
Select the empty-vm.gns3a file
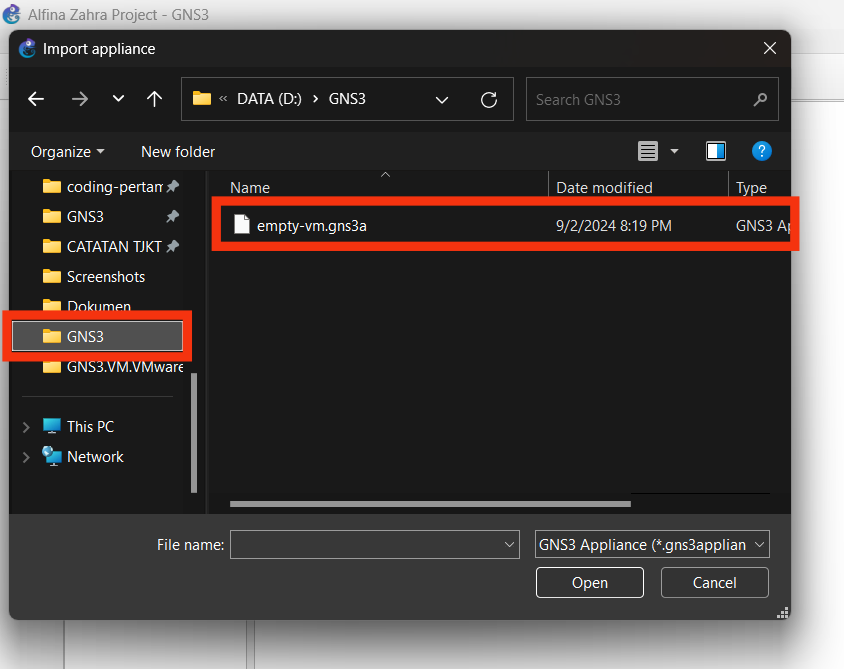[311, 226]
